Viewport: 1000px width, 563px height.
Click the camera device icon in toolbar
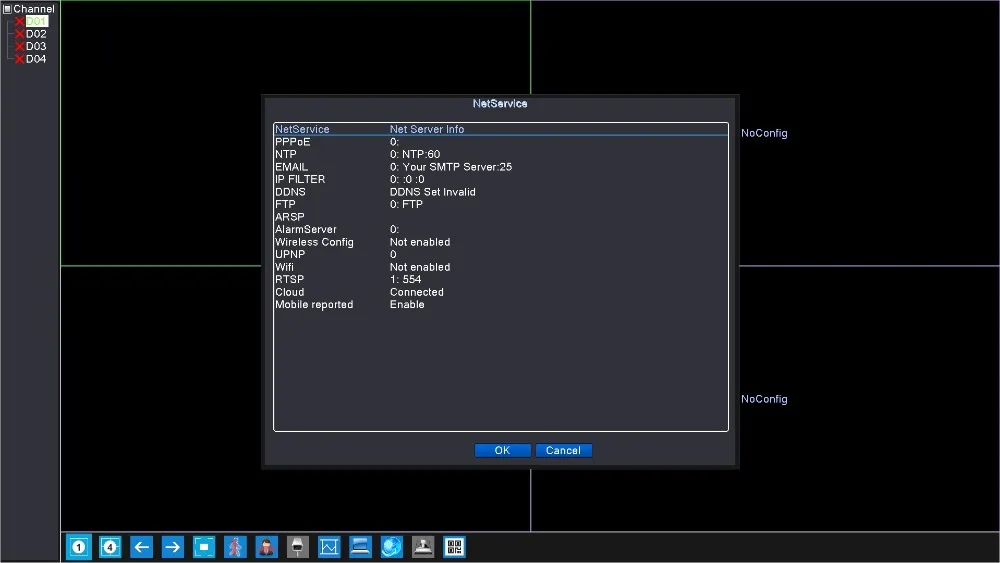(298, 547)
